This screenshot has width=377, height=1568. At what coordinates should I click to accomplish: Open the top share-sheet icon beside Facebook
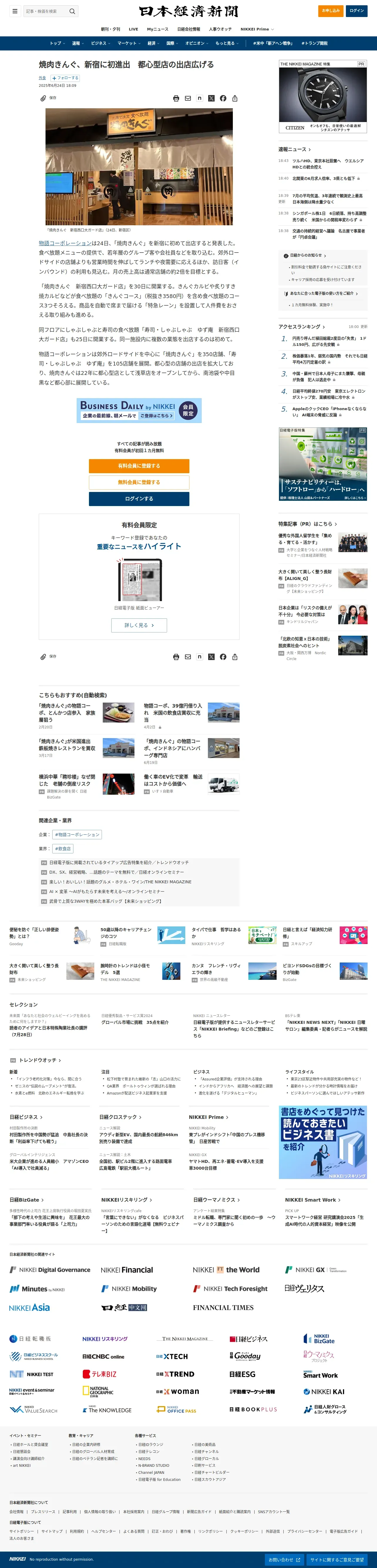(235, 98)
